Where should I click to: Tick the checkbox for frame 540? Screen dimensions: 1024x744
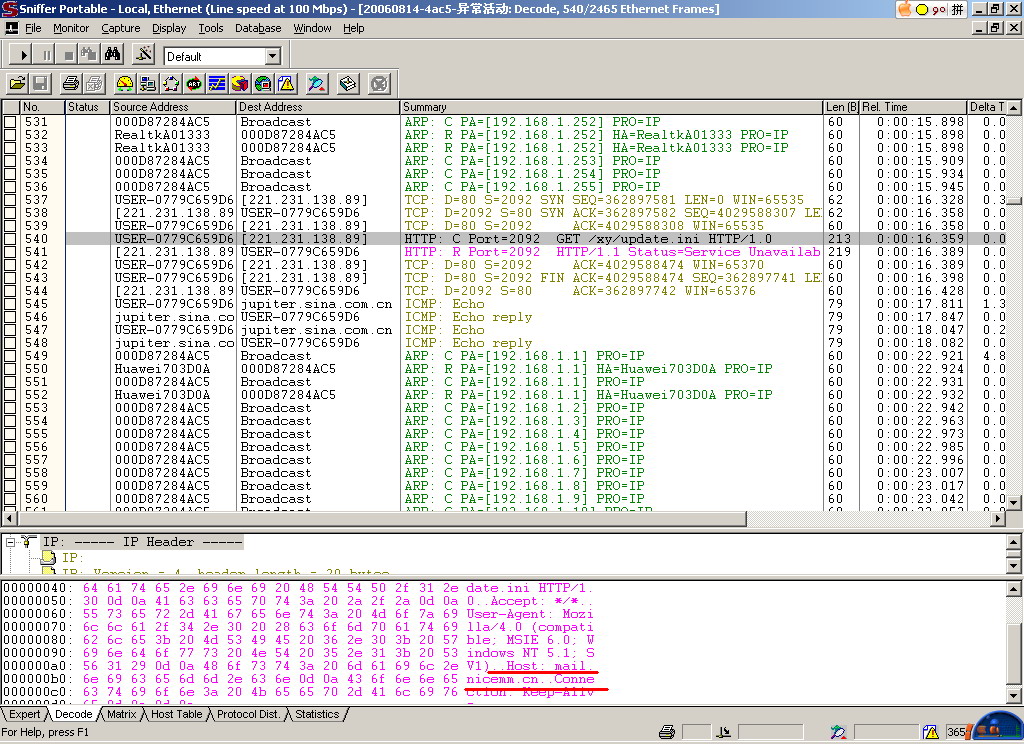[x=10, y=239]
